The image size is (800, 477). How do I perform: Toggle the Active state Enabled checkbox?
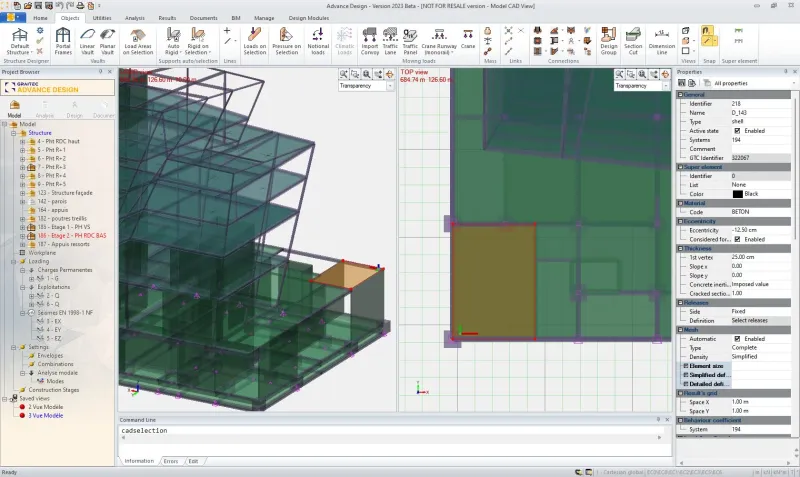pyautogui.click(x=737, y=131)
